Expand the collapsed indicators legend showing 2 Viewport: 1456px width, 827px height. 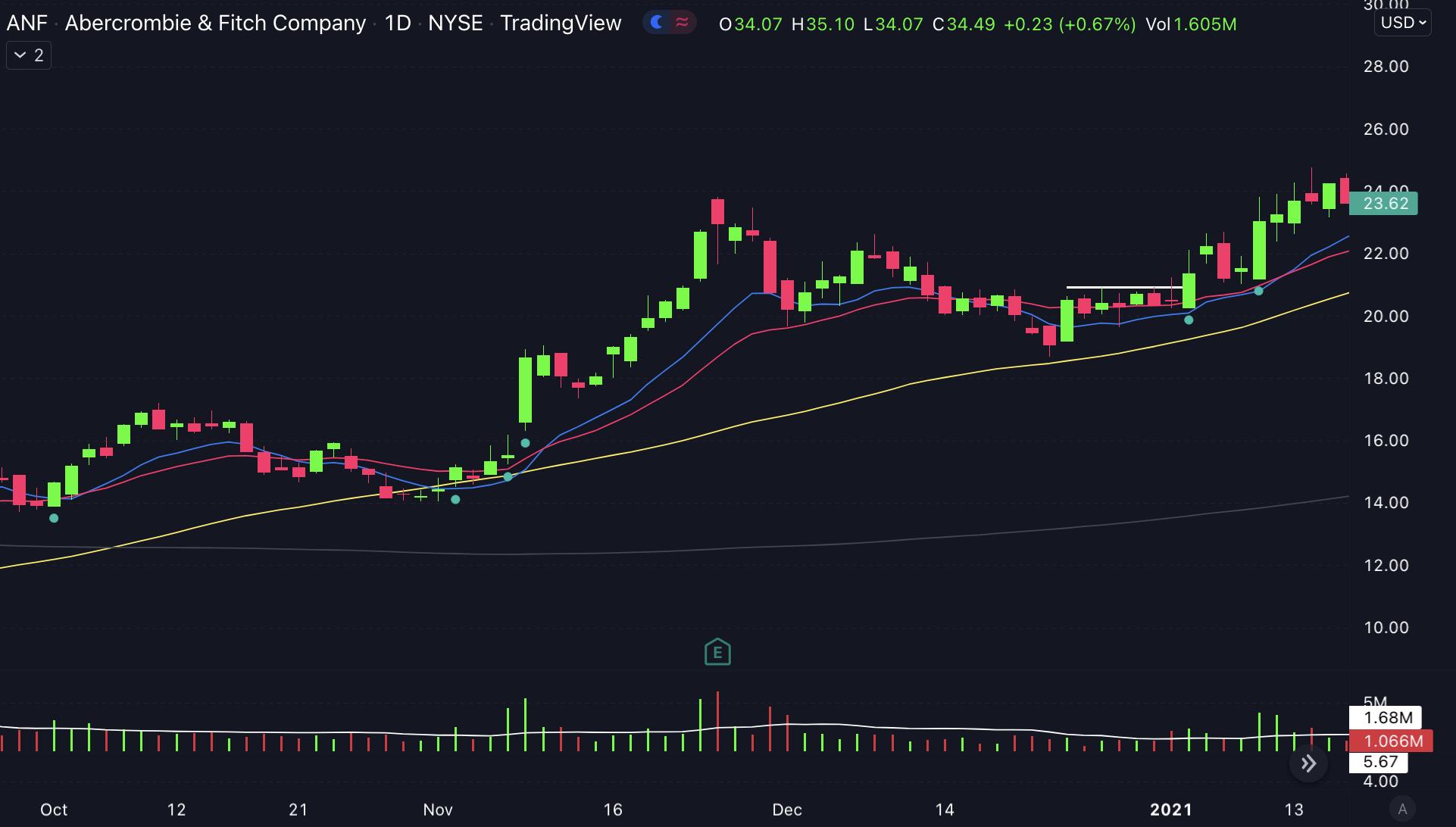pos(29,55)
